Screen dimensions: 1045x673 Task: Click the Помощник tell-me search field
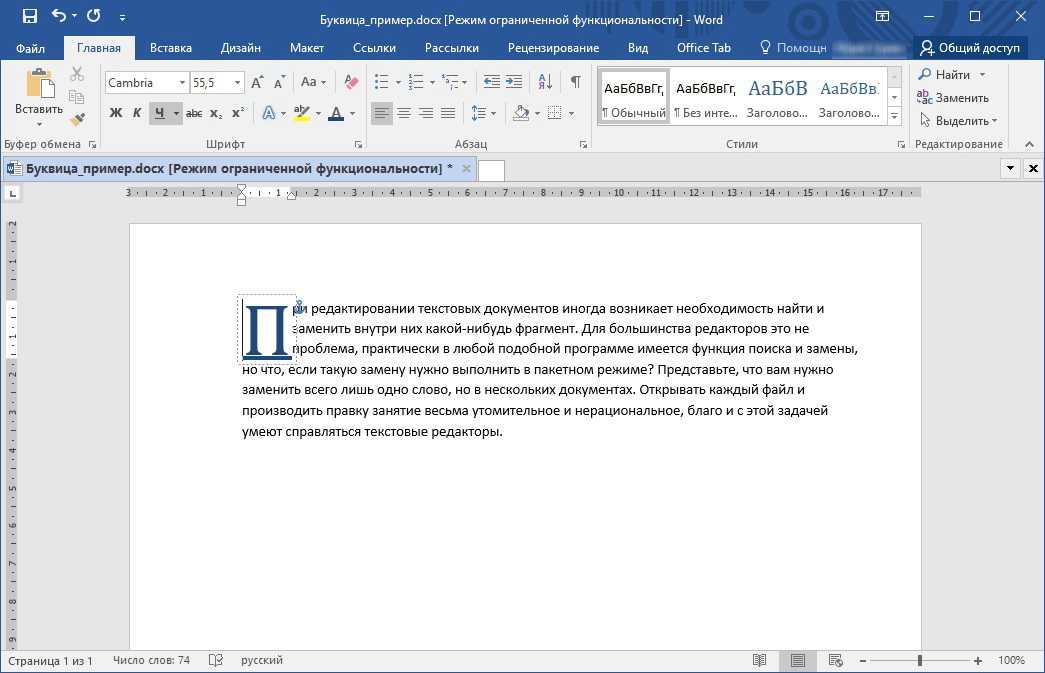click(794, 48)
